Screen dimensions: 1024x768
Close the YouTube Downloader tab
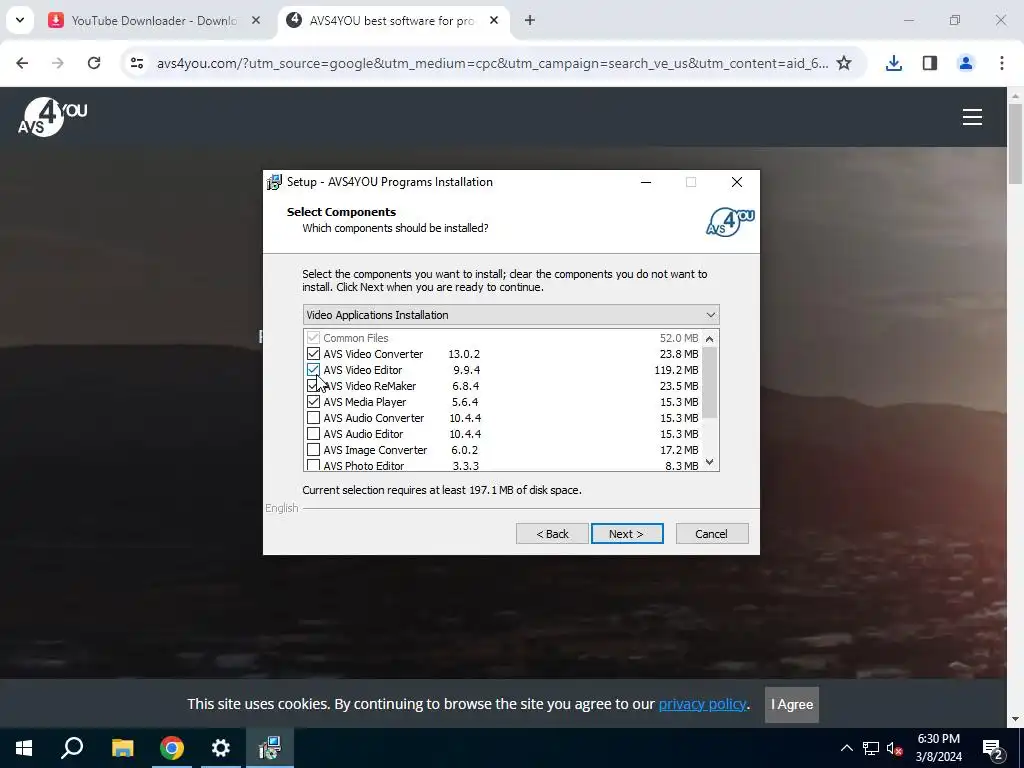pyautogui.click(x=256, y=20)
